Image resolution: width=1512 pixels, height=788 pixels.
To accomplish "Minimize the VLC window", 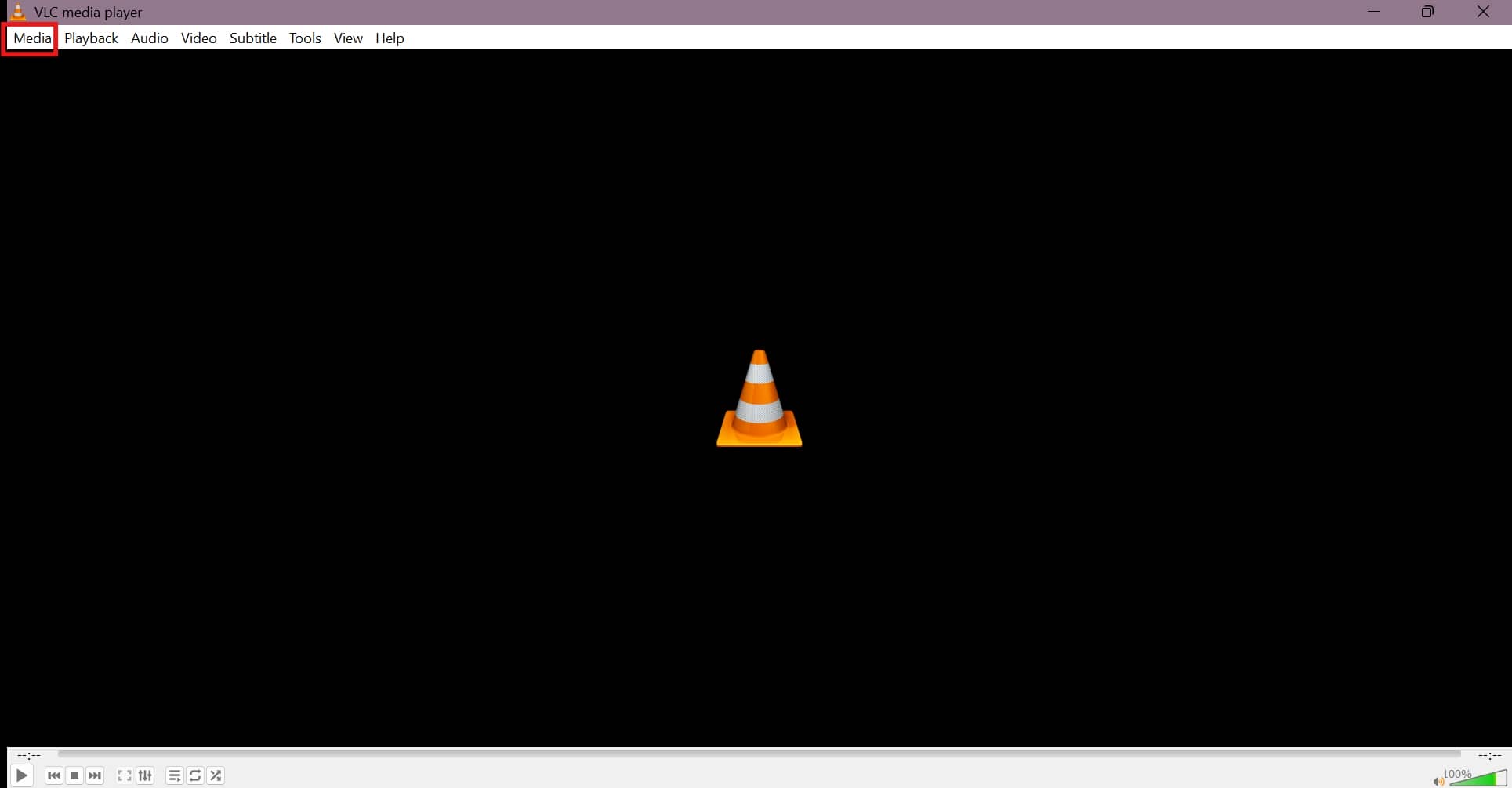I will point(1373,12).
